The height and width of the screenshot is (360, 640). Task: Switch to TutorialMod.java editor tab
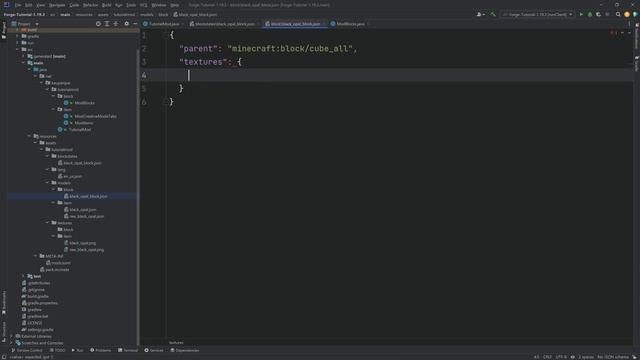[x=164, y=24]
